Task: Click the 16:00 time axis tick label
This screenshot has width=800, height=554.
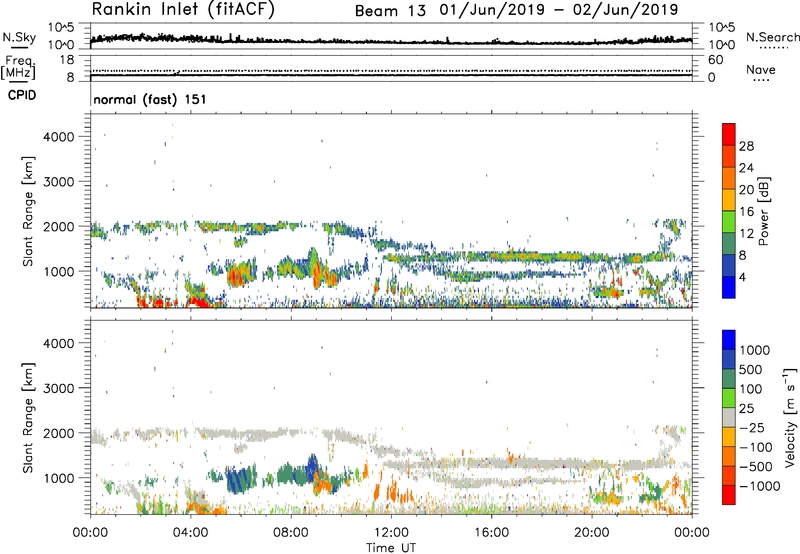Action: point(491,533)
